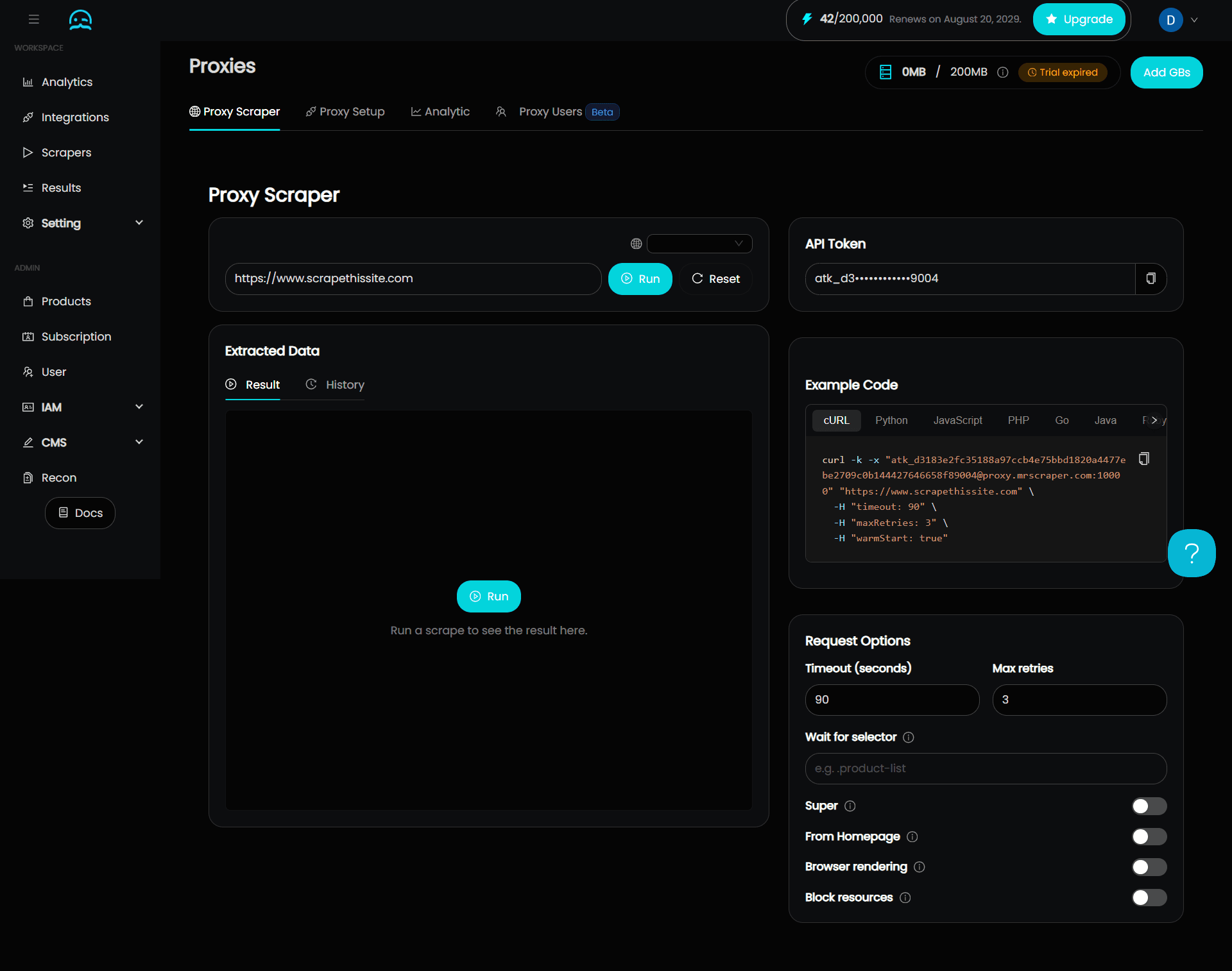Switch to Proxy Setup tab
The width and height of the screenshot is (1232, 971).
[x=345, y=112]
